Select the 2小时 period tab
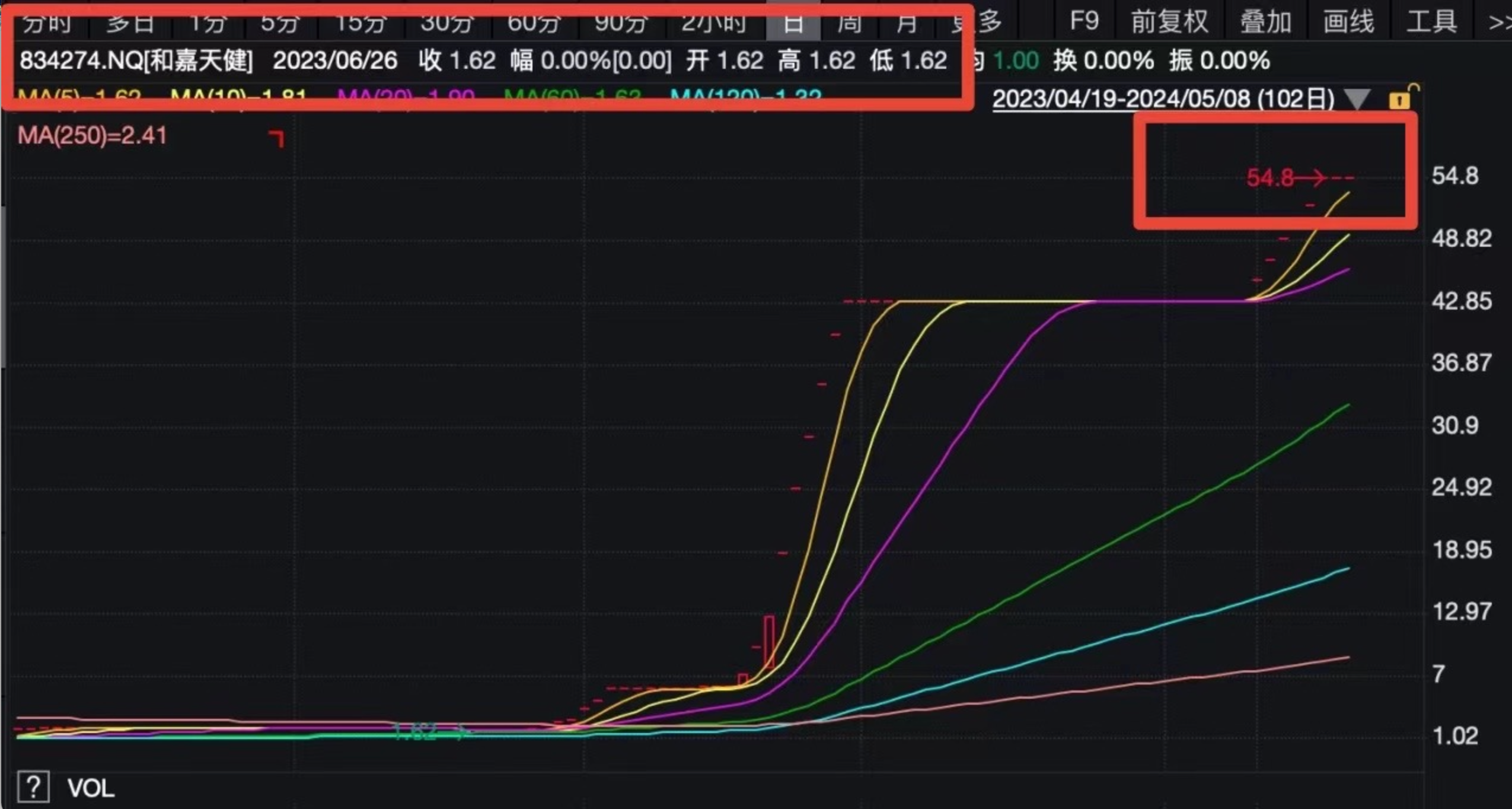The image size is (1512, 809). [x=714, y=23]
